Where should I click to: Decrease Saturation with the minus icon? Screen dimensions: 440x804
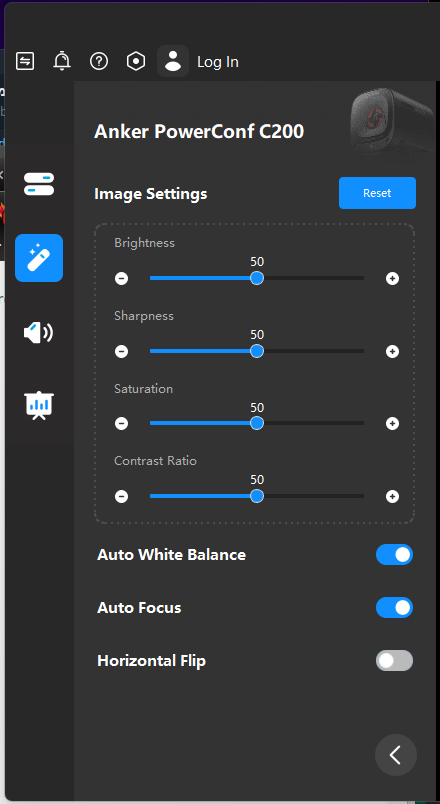tap(122, 424)
